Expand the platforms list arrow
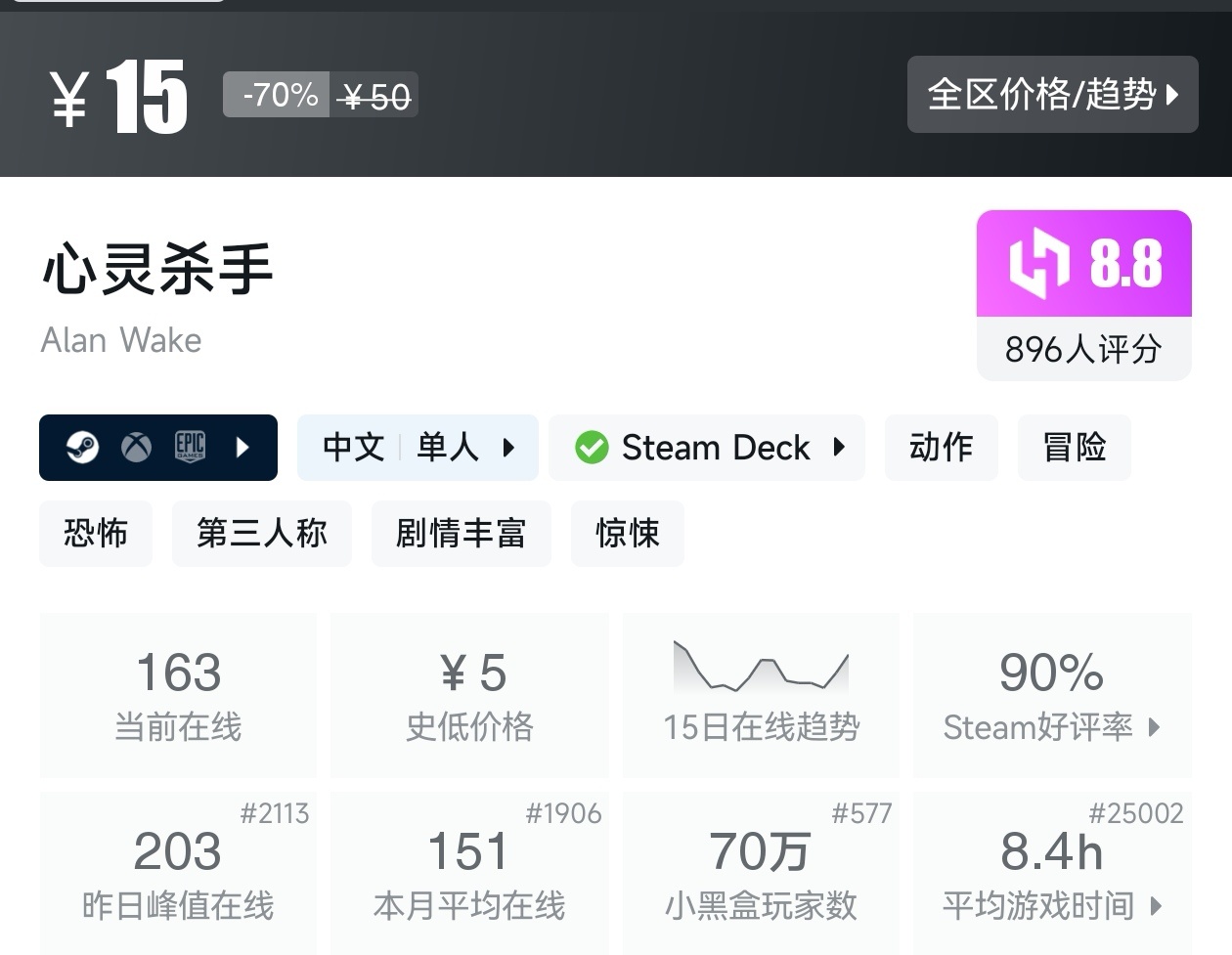This screenshot has height=955, width=1232. 243,448
